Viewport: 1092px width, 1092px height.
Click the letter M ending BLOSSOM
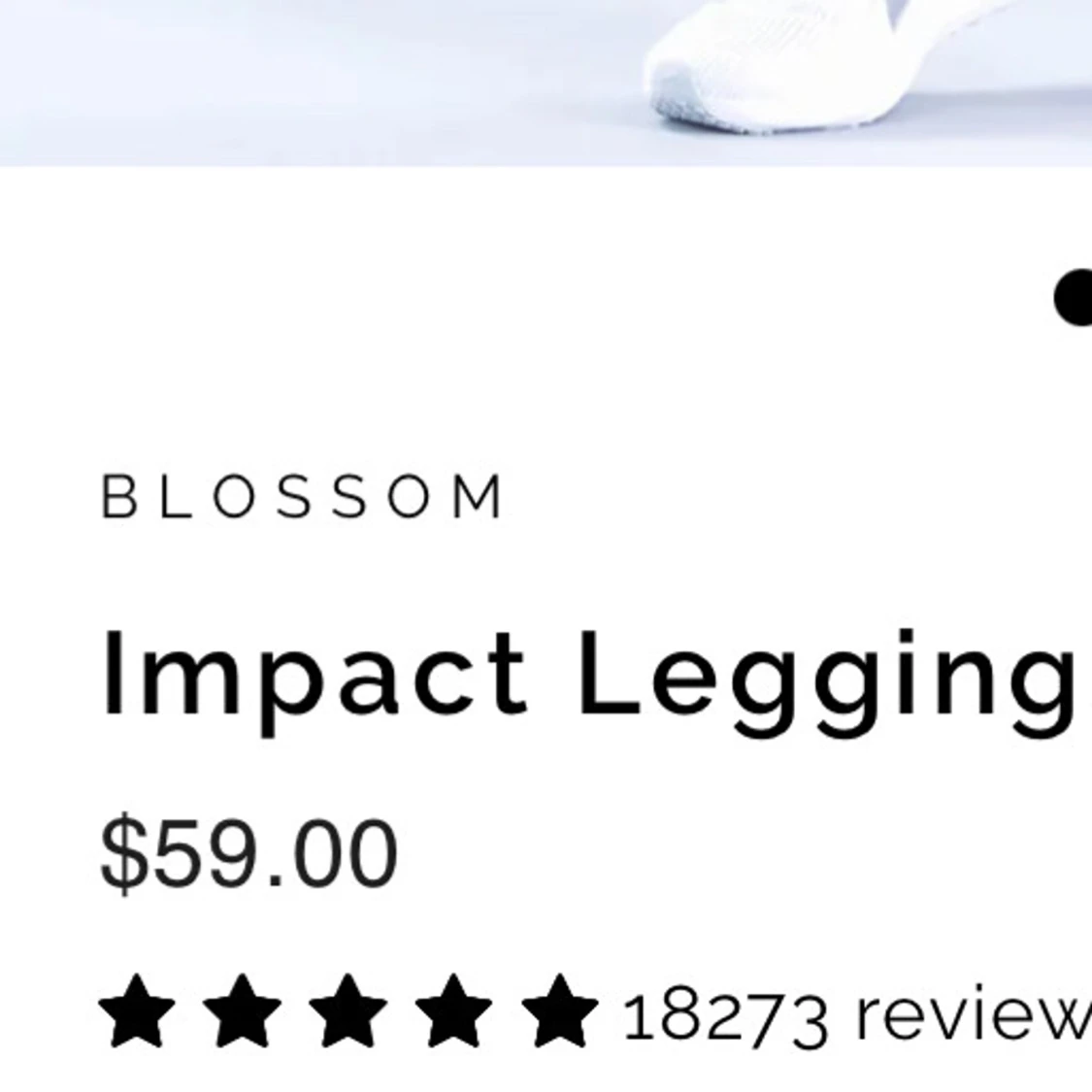[479, 497]
